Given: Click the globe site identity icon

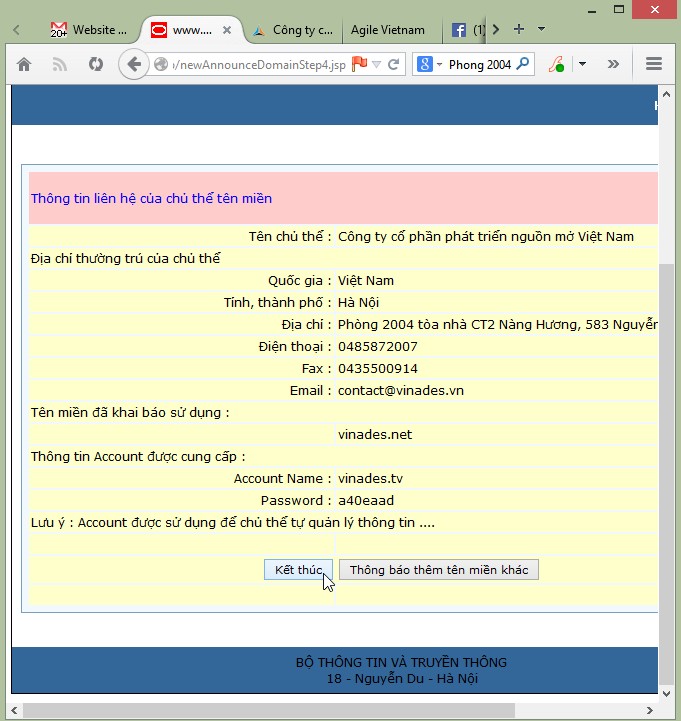Looking at the screenshot, I should [160, 64].
